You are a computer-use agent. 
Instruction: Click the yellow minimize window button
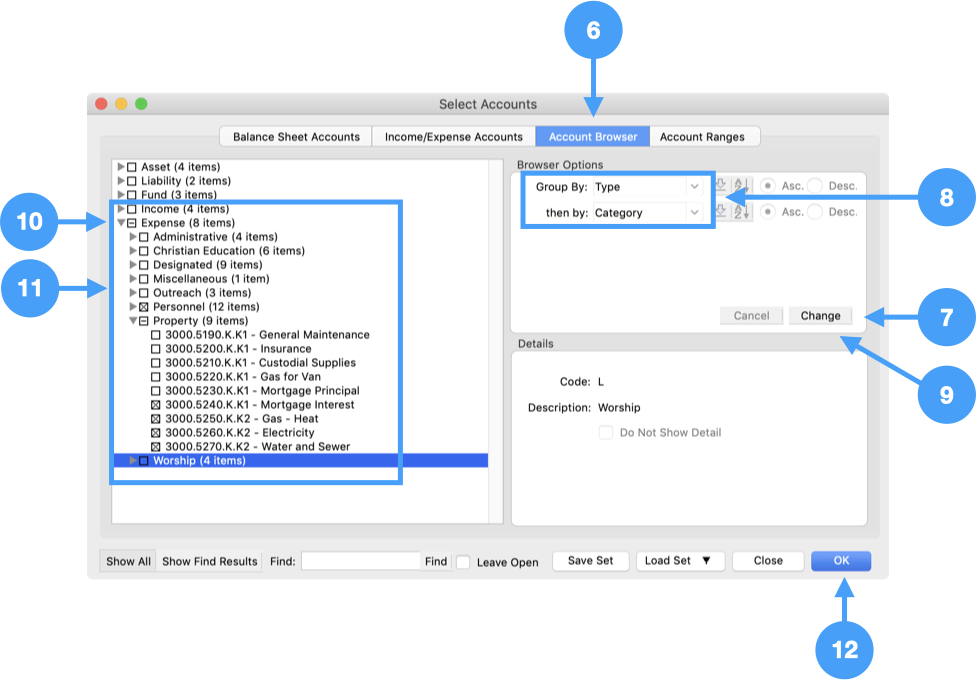121,104
